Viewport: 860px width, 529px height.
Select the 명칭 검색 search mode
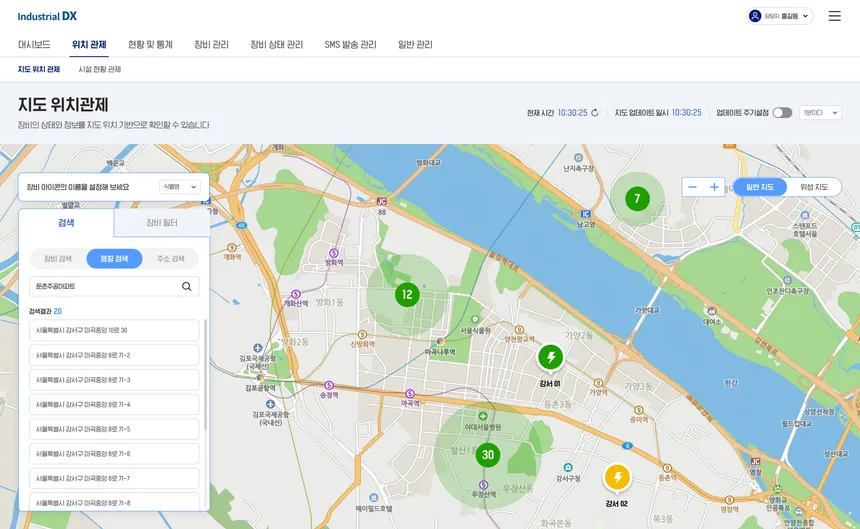(114, 259)
